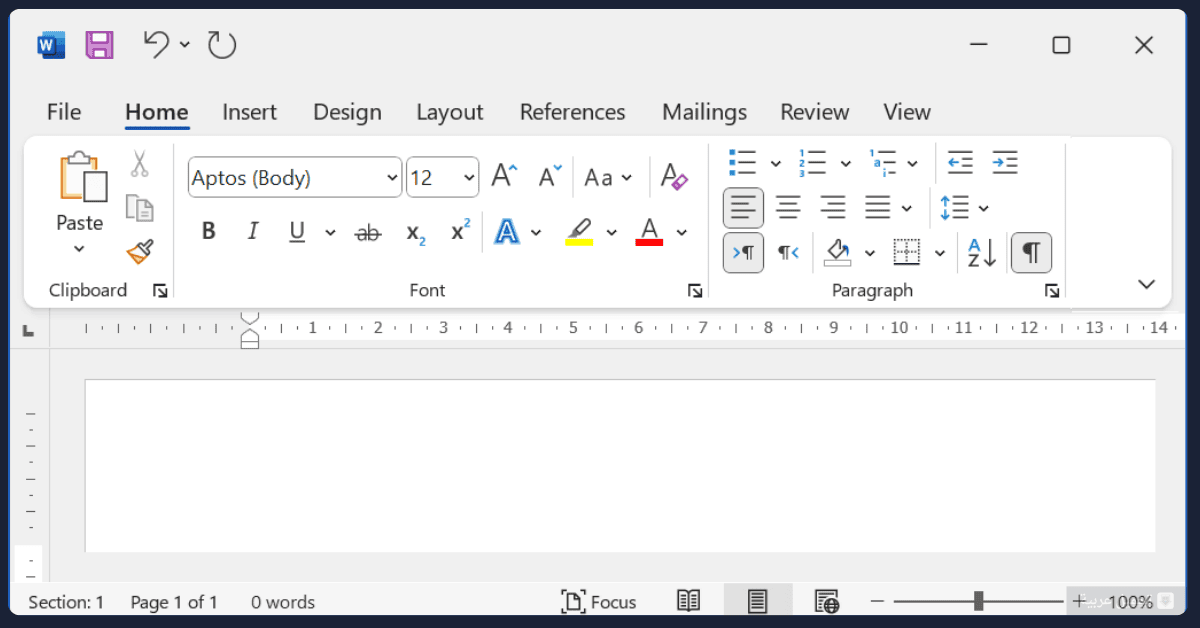Toggle bold formatting
This screenshot has width=1200, height=628.
pos(209,232)
